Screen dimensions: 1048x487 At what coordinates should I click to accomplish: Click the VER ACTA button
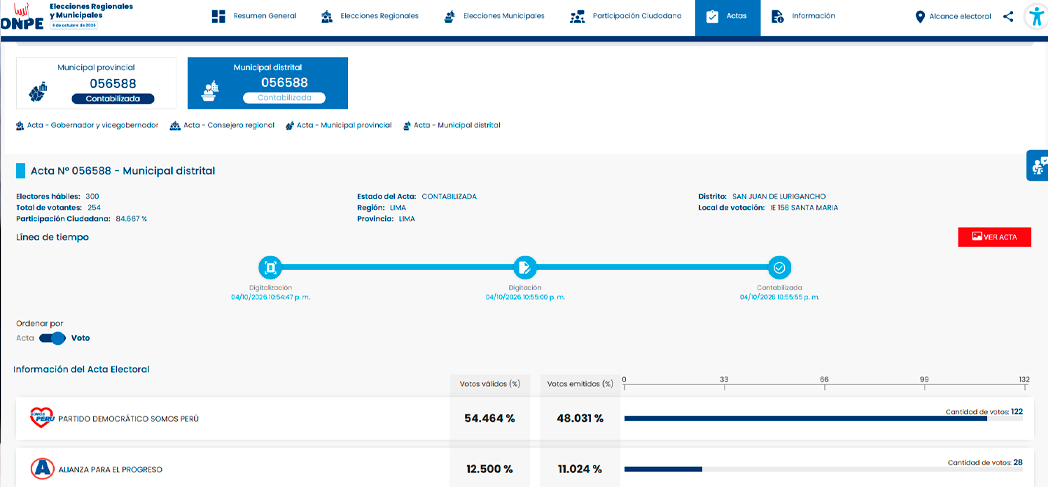click(x=994, y=236)
